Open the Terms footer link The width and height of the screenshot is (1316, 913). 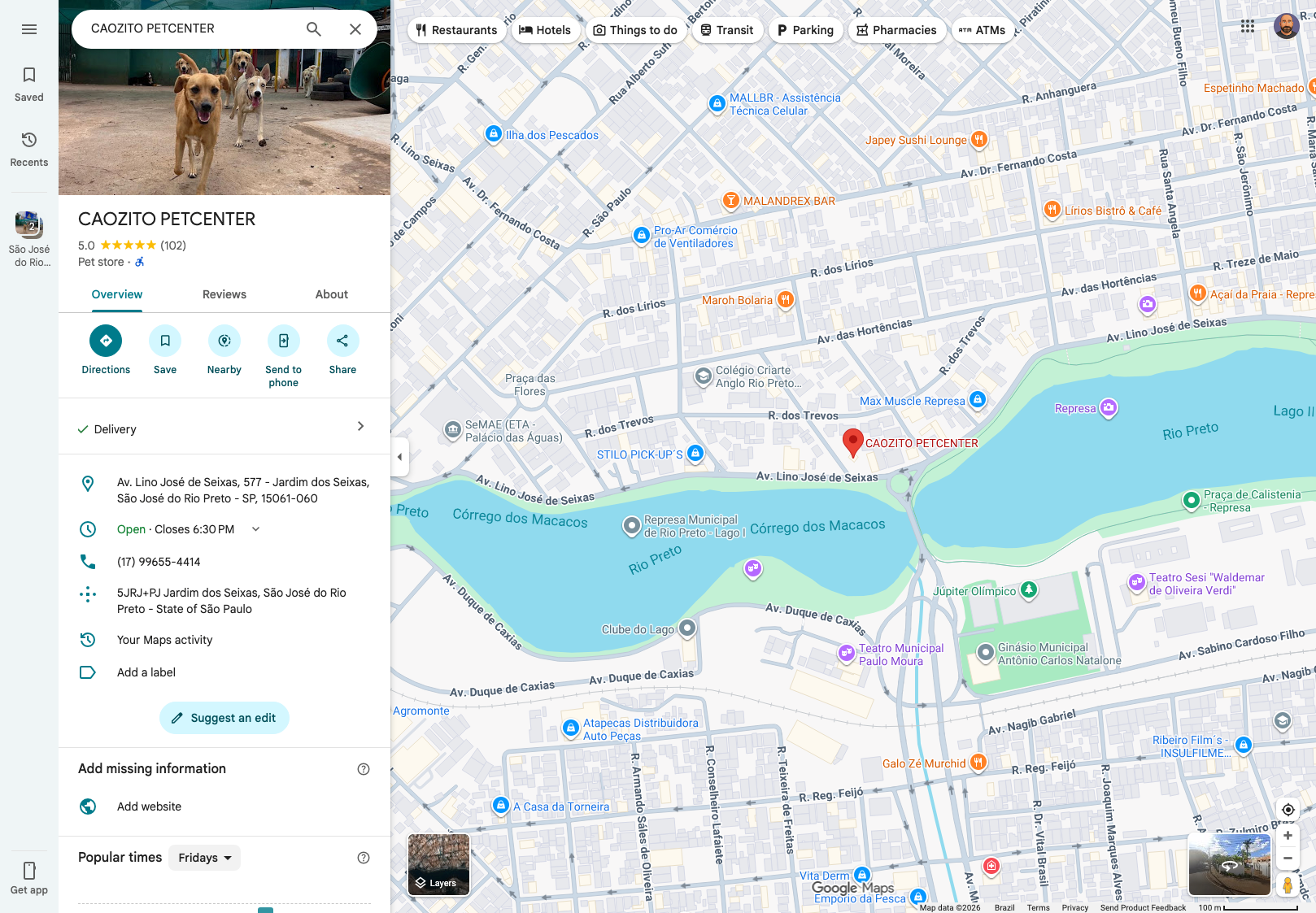[1038, 907]
